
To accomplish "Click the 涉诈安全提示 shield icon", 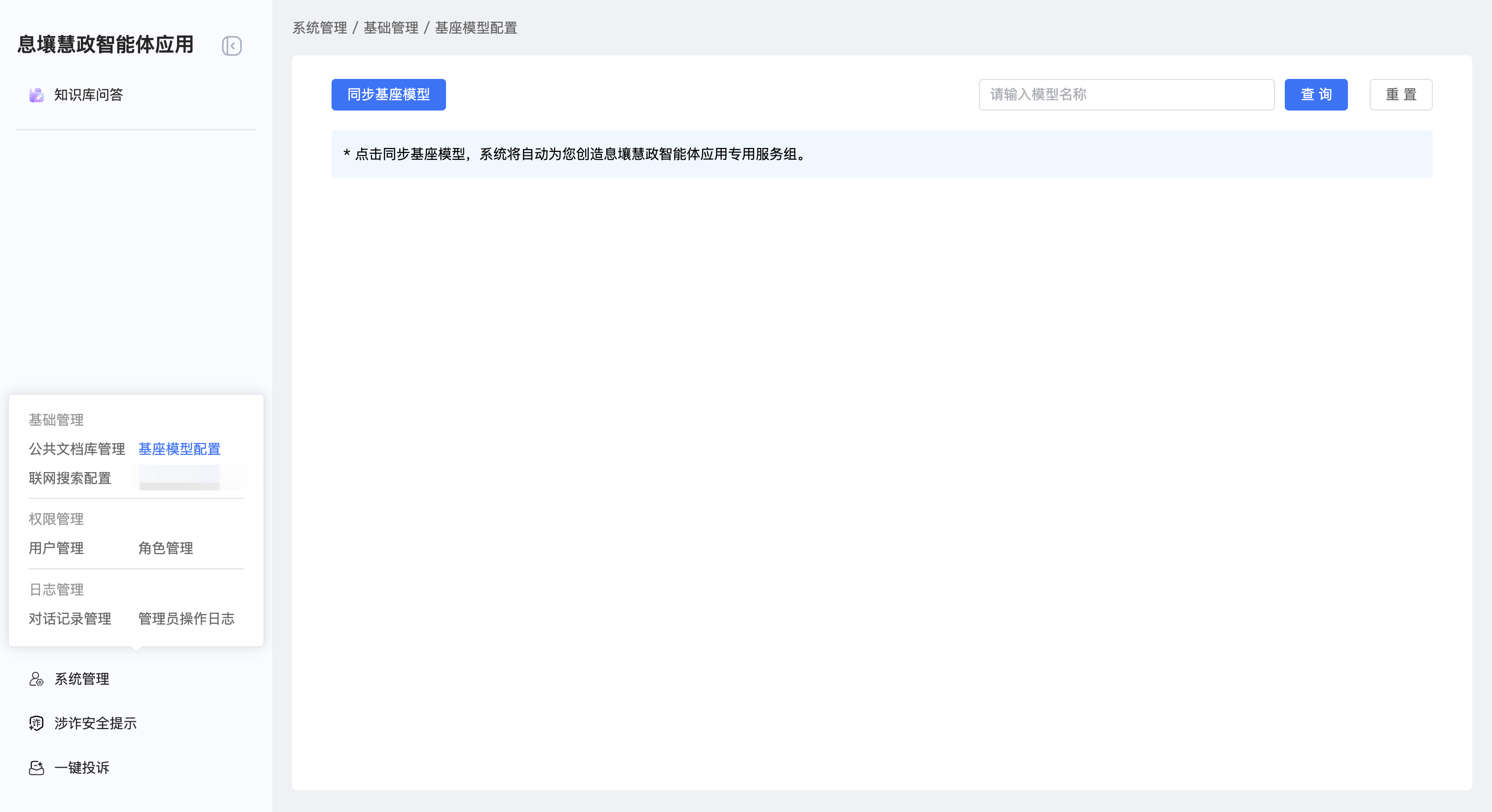I will 37,723.
